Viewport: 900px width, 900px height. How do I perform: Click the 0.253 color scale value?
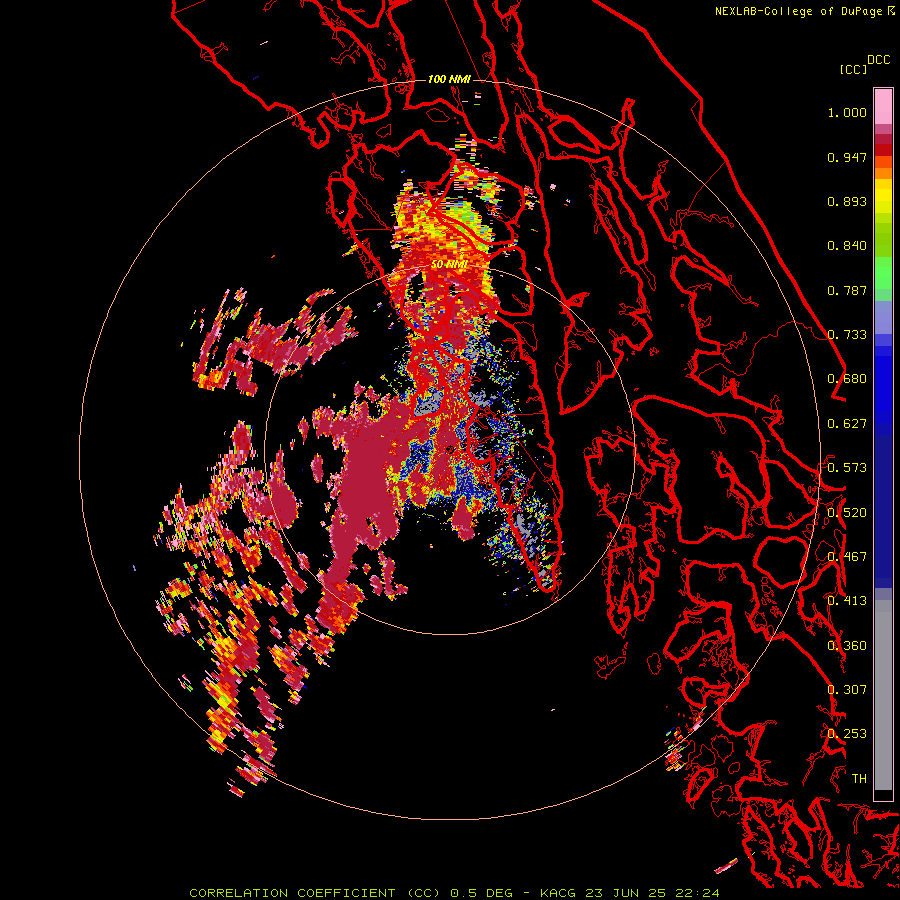tap(847, 734)
